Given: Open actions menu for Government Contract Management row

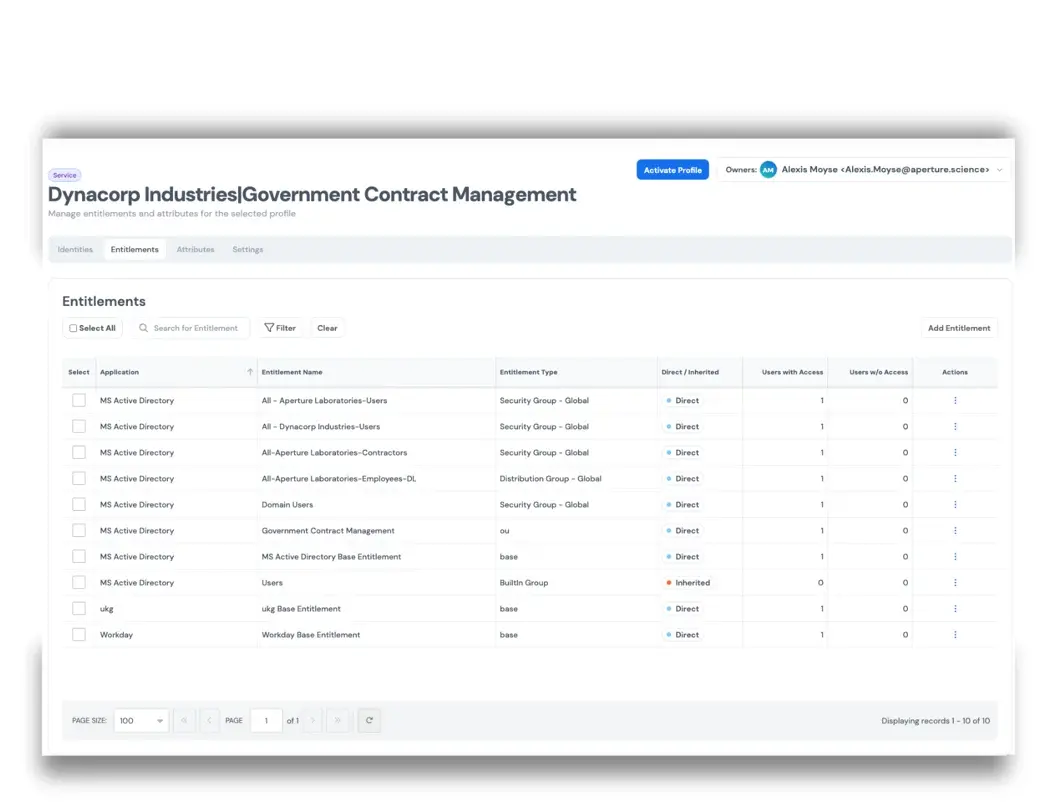Looking at the screenshot, I should coord(955,531).
